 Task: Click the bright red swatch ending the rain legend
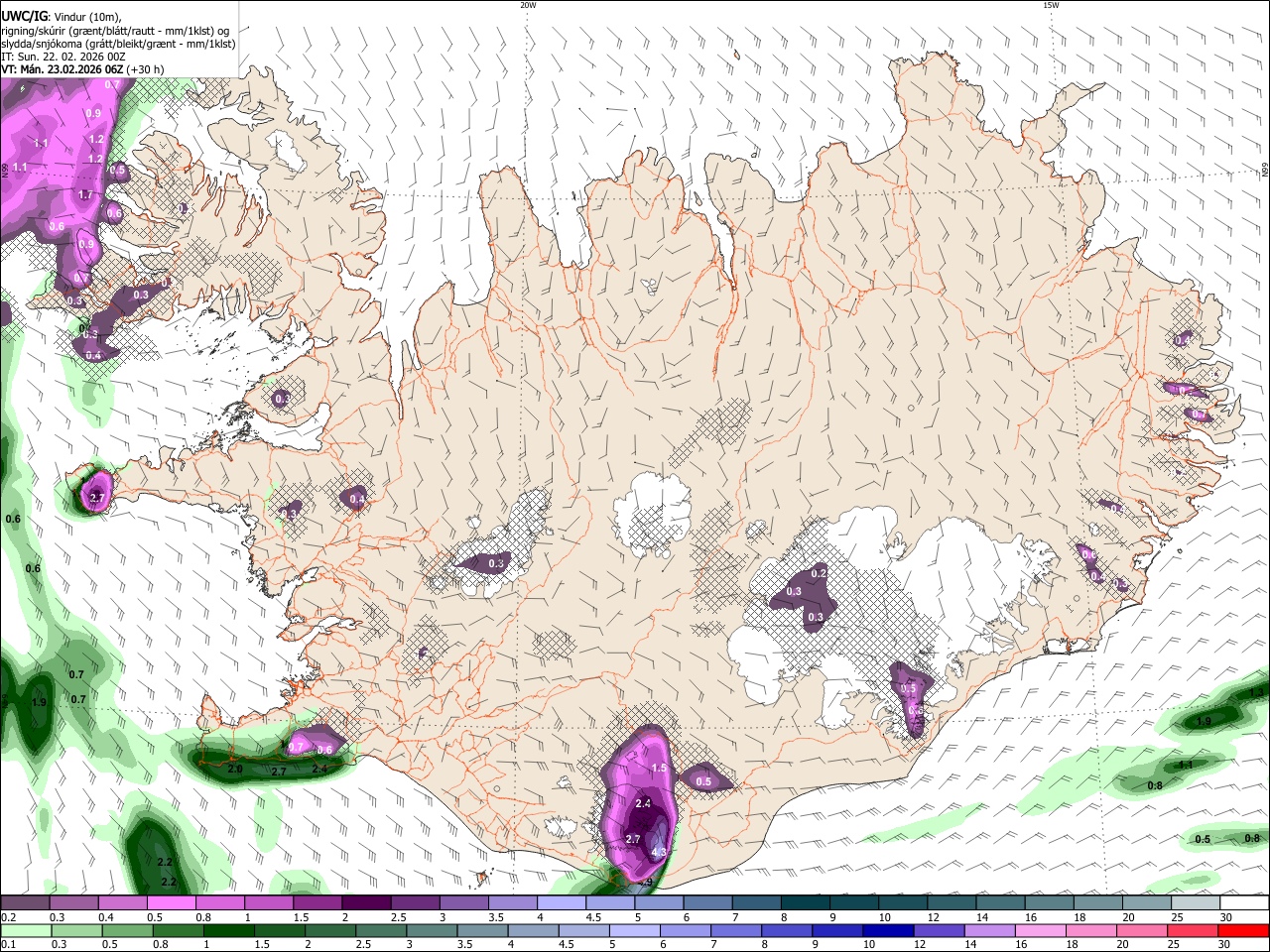pos(1243,930)
